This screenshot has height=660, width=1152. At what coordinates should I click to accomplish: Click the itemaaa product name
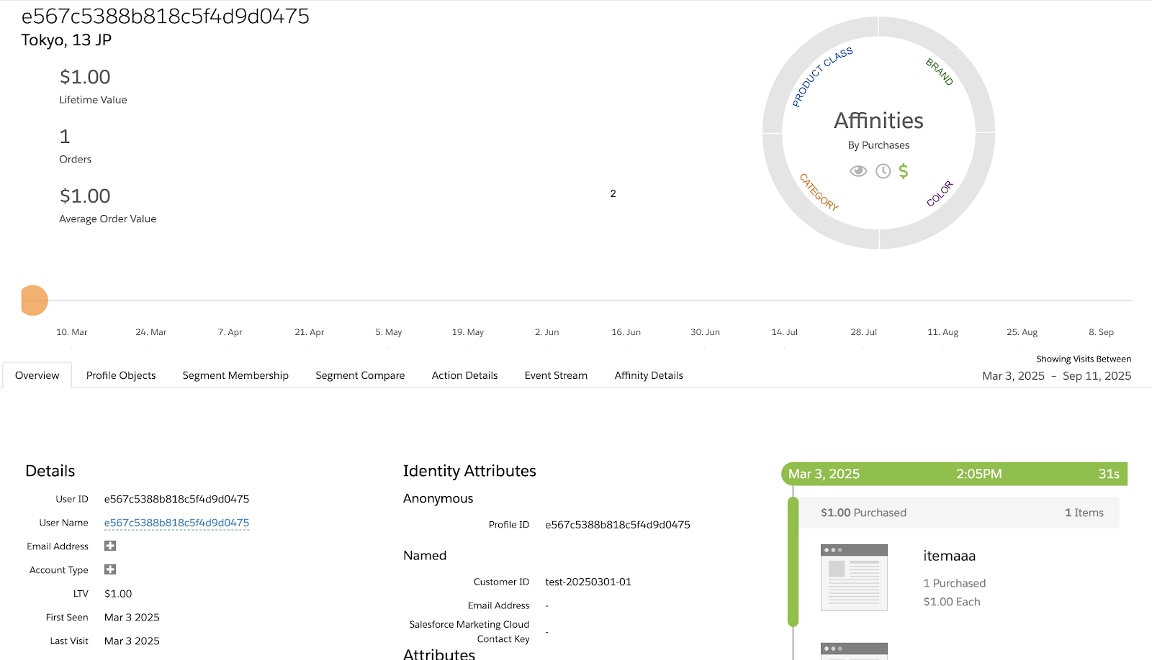(x=949, y=555)
